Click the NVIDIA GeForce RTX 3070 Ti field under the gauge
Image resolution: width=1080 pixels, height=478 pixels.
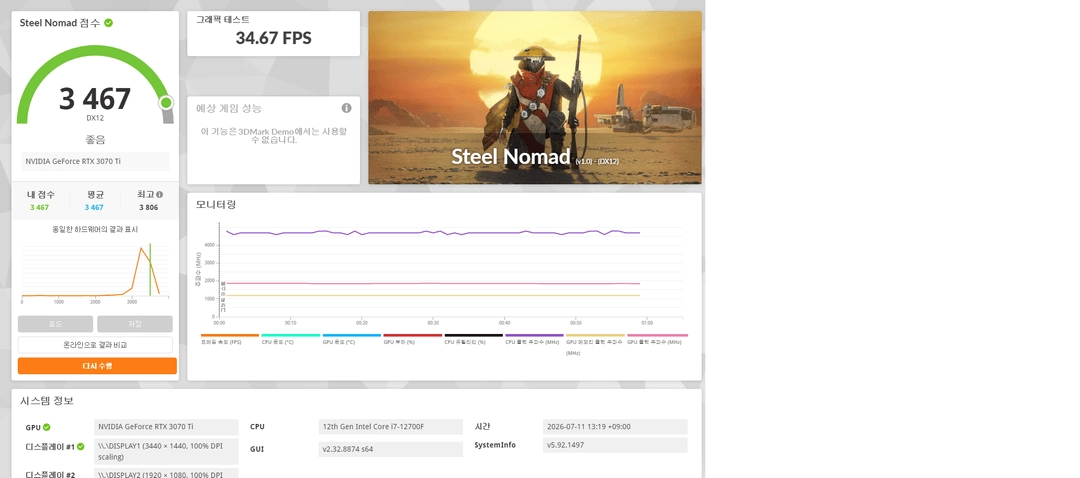[95, 161]
